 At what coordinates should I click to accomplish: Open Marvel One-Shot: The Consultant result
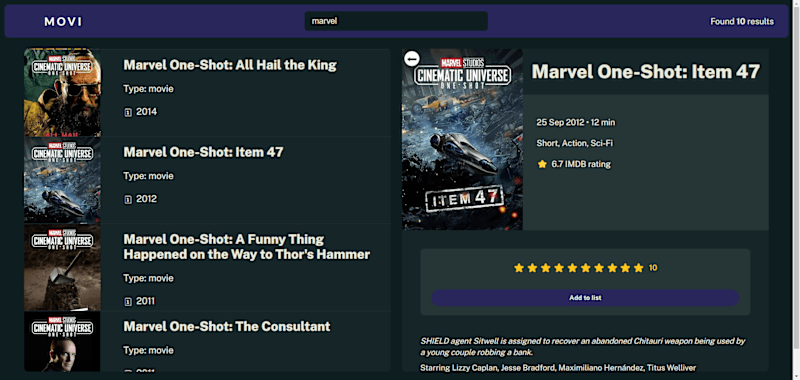pyautogui.click(x=227, y=326)
